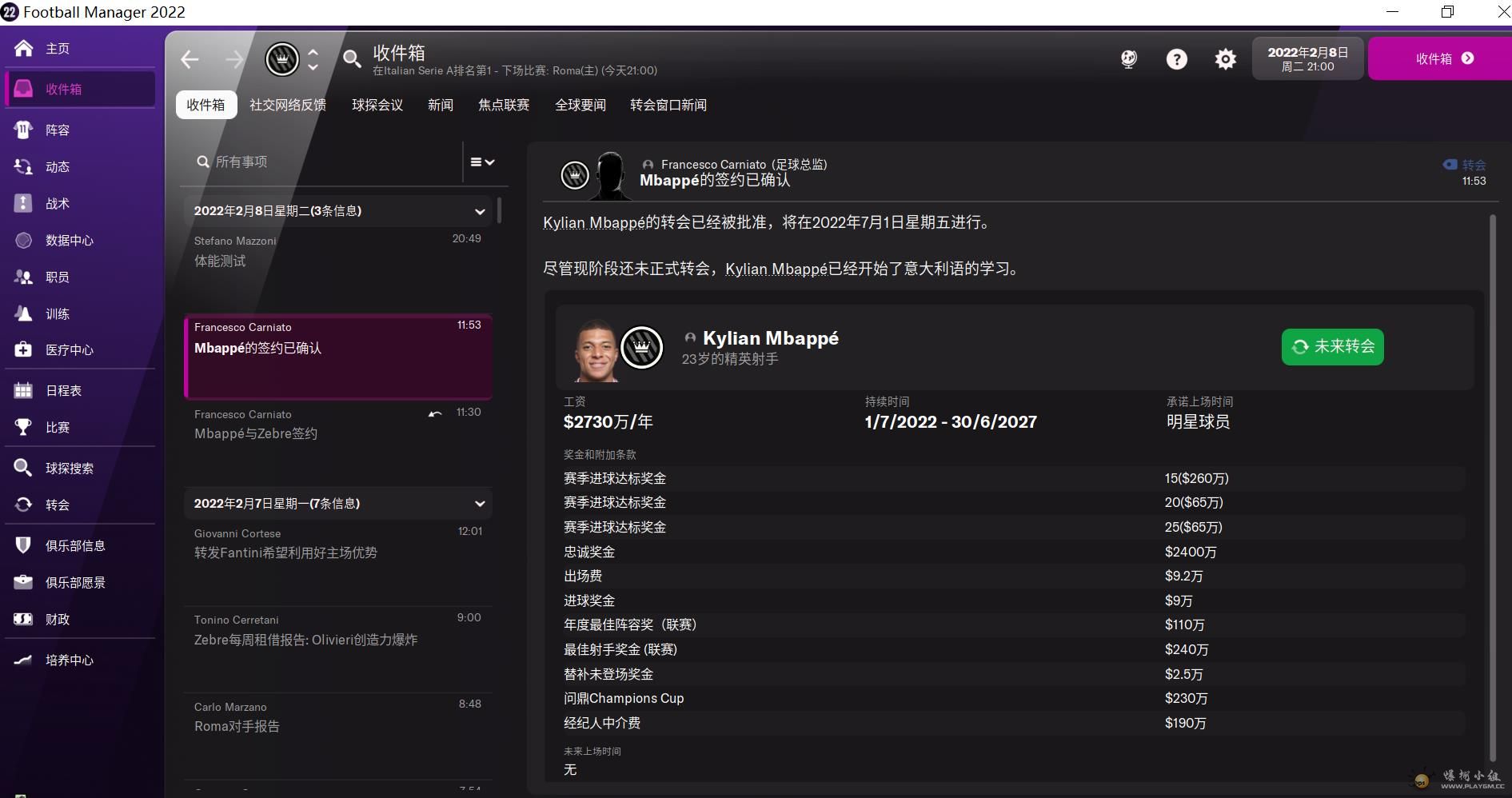Click the Zebre badge beside Mbappé's photo
Image resolution: width=1512 pixels, height=798 pixels.
(x=642, y=347)
